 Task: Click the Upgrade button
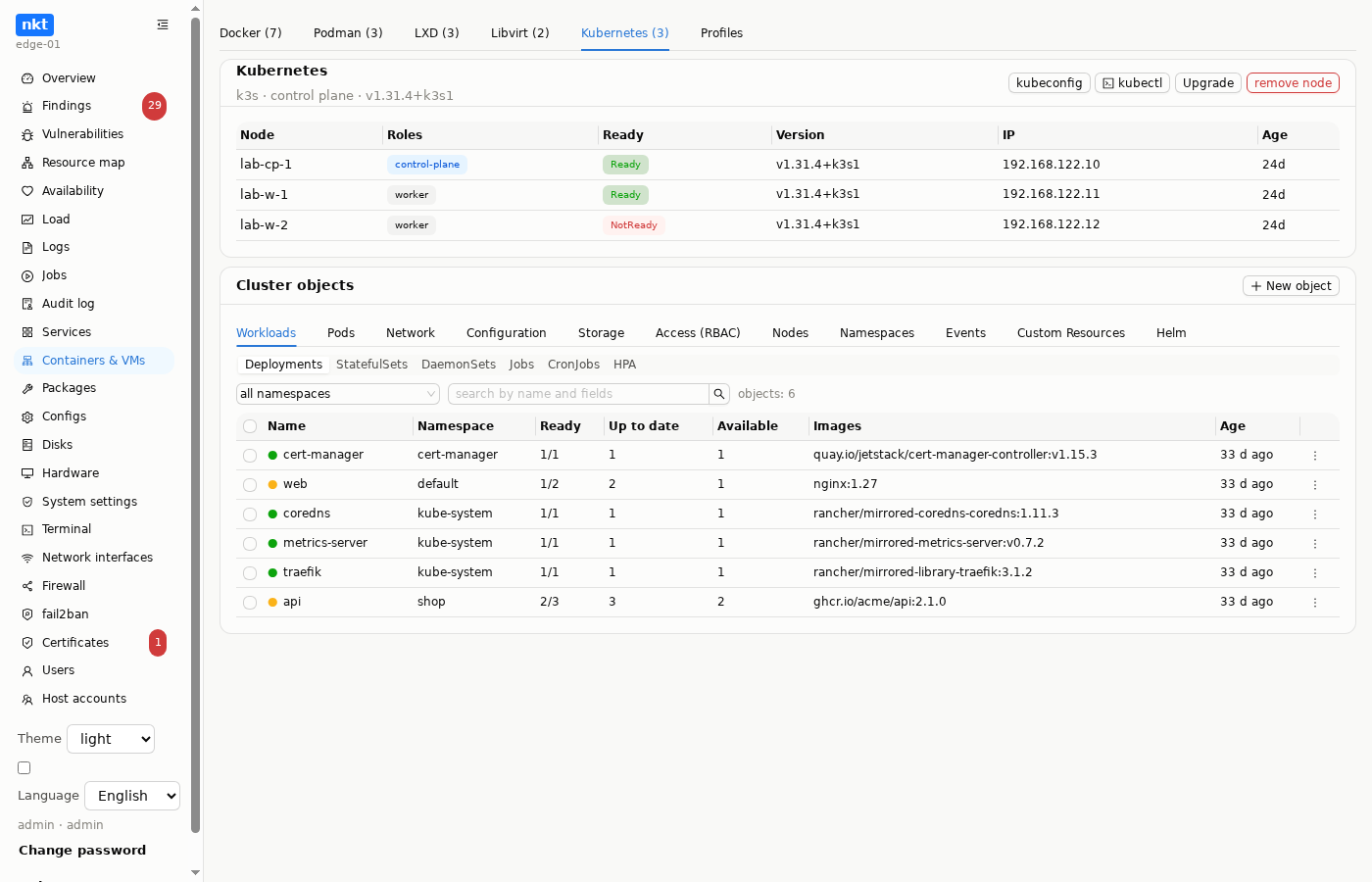point(1208,83)
